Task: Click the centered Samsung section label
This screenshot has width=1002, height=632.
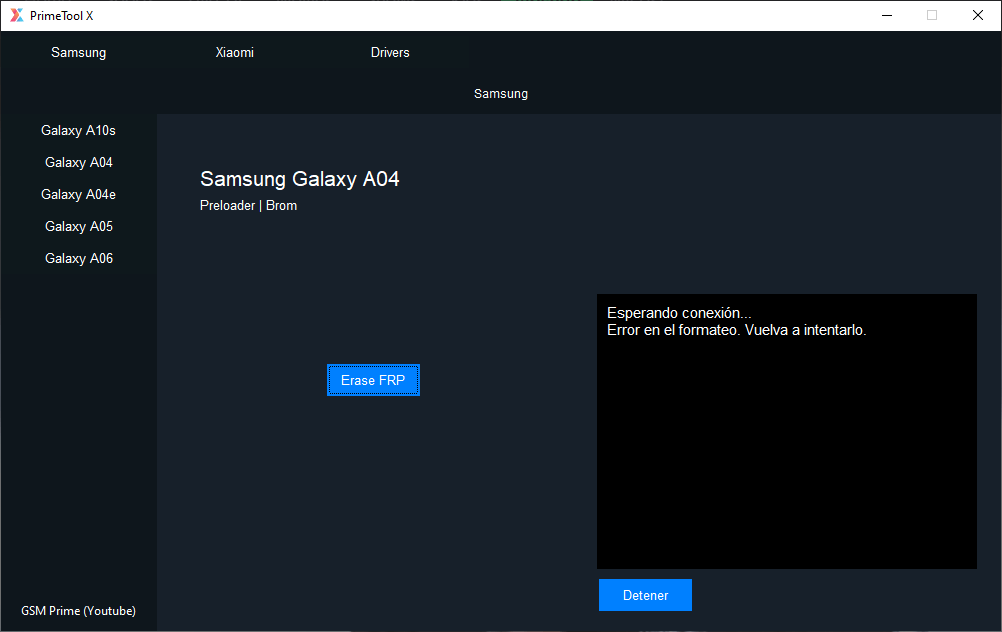Action: click(500, 94)
